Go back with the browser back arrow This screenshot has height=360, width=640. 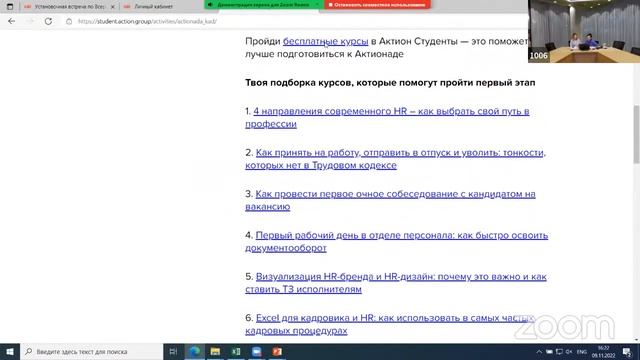11,21
